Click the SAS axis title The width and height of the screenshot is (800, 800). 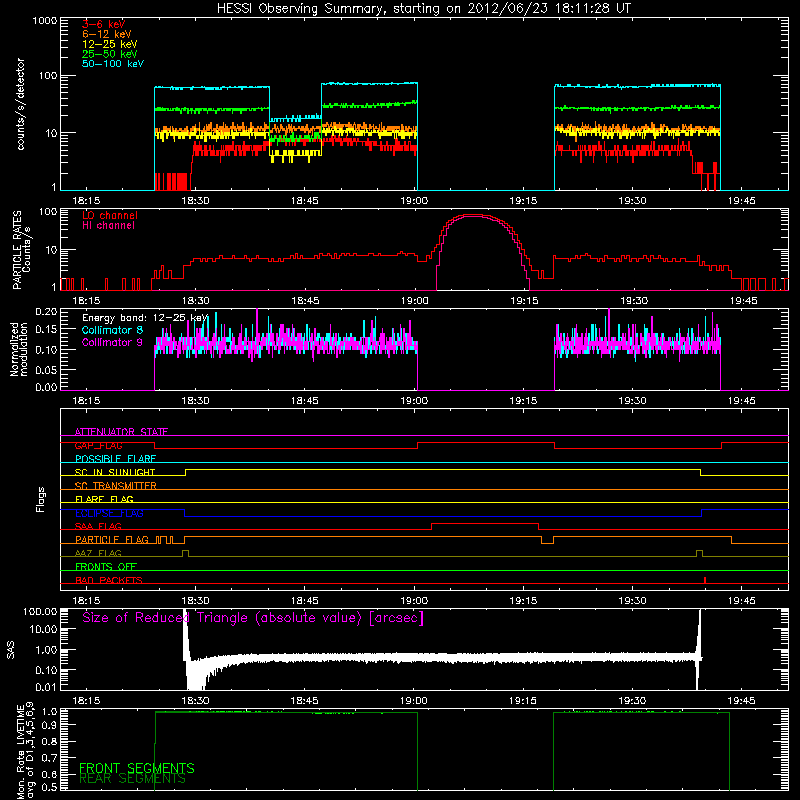(11, 650)
